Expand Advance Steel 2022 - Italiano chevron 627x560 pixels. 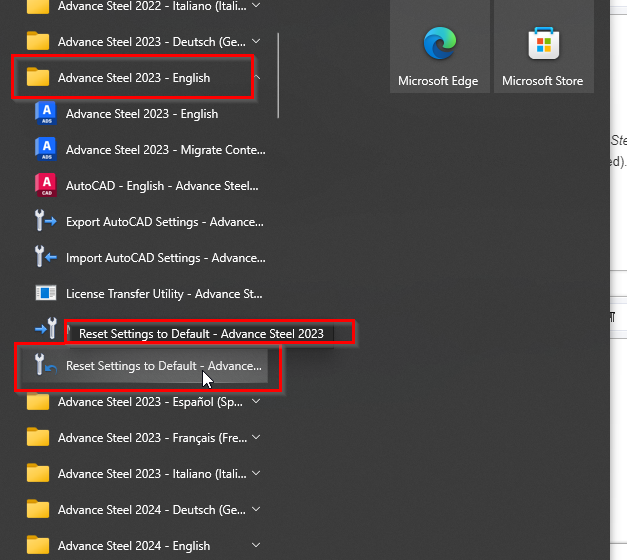(256, 5)
